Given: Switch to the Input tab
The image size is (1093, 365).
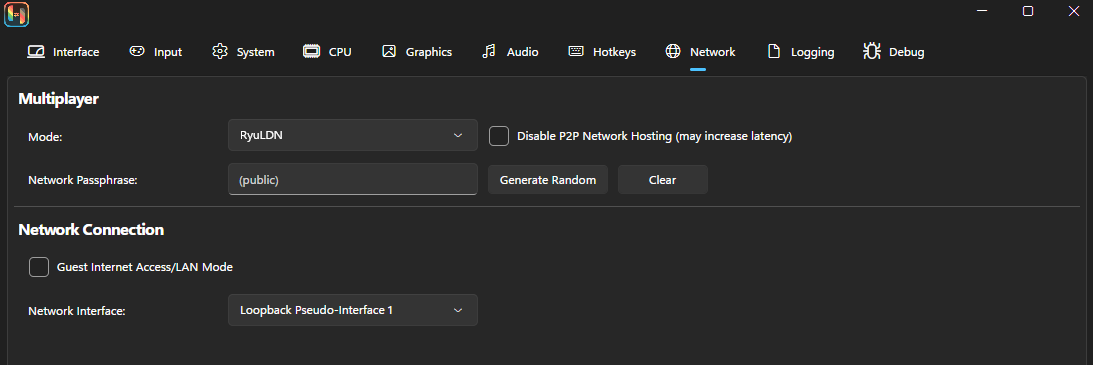Looking at the screenshot, I should pyautogui.click(x=155, y=52).
